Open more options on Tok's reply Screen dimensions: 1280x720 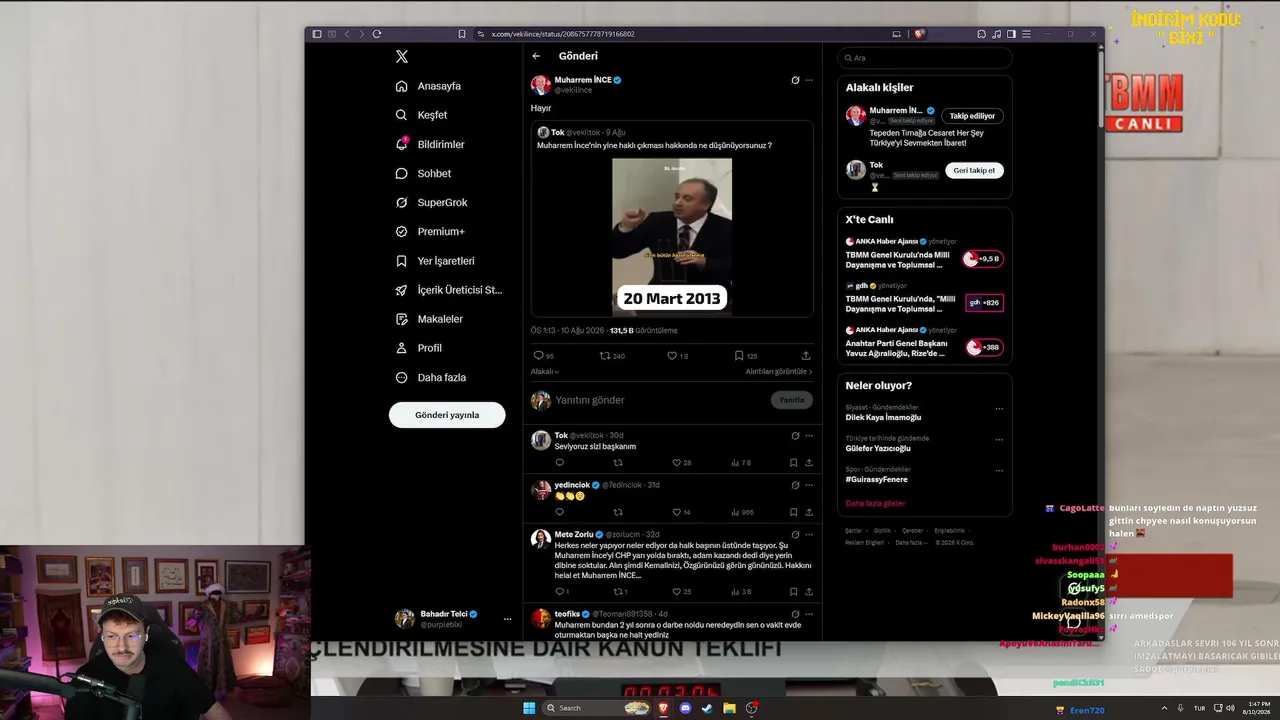[x=809, y=436]
